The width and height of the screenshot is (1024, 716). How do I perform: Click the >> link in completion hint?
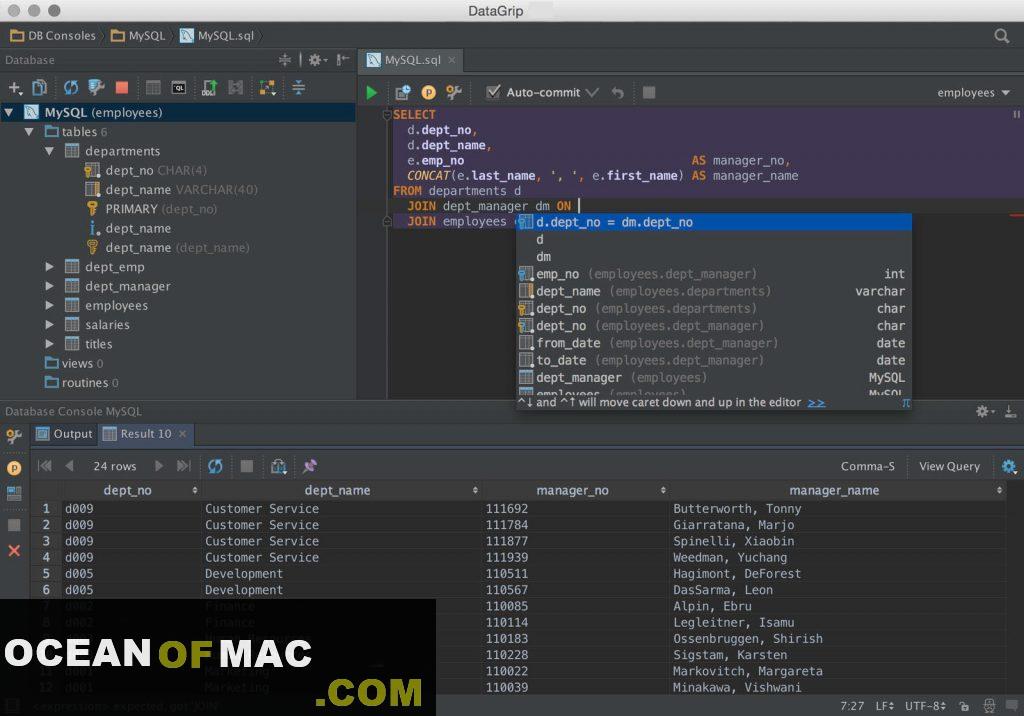(x=816, y=402)
